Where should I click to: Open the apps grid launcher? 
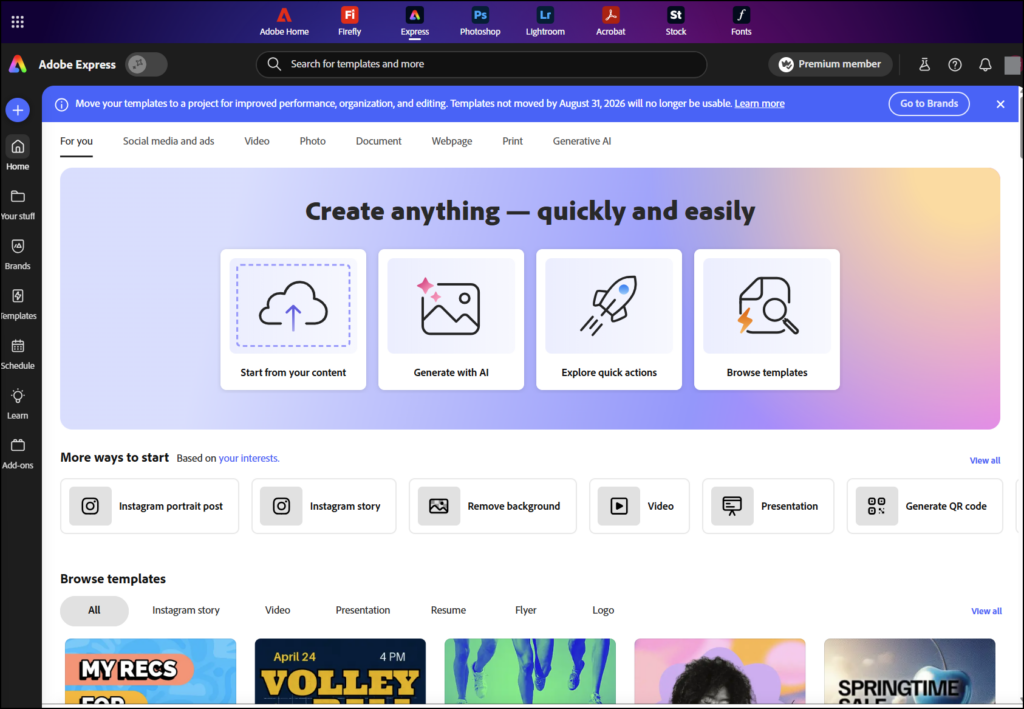pos(18,22)
